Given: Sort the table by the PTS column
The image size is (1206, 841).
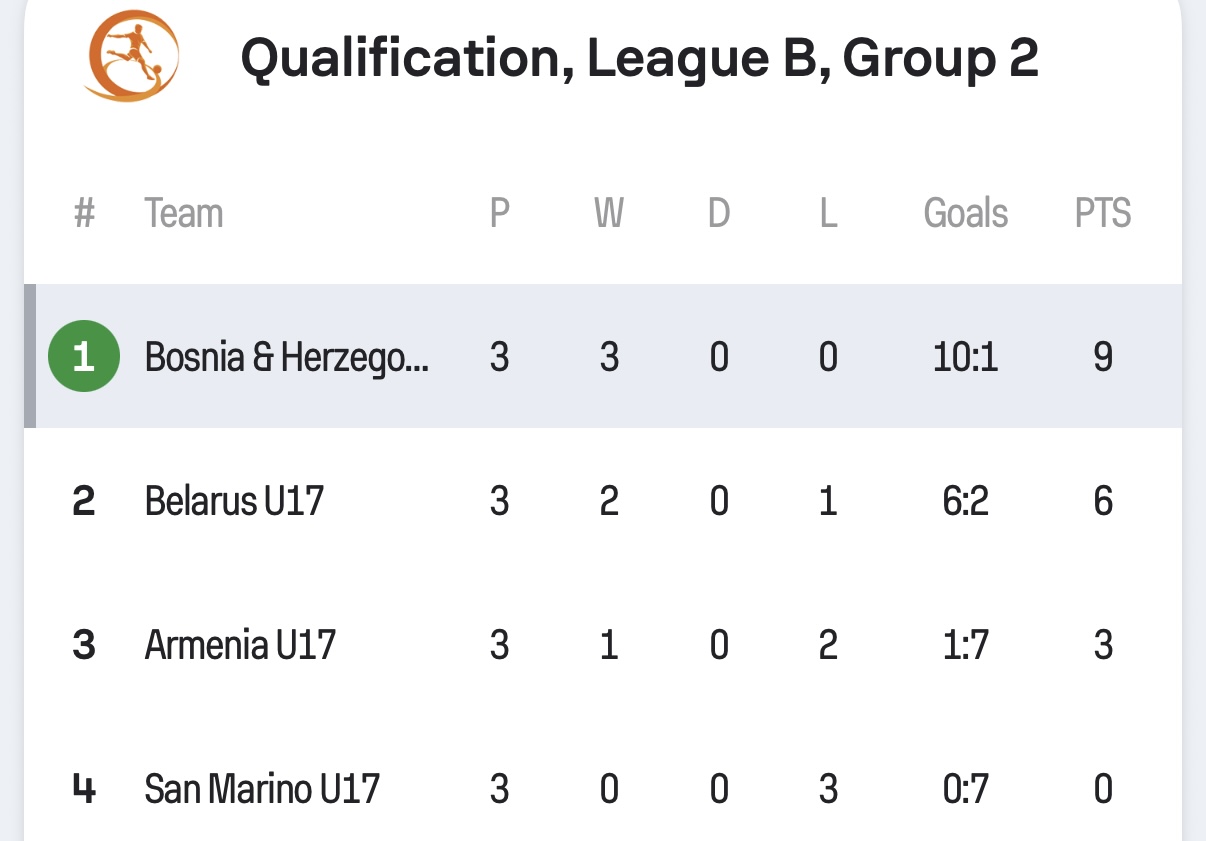Looking at the screenshot, I should (x=1103, y=213).
